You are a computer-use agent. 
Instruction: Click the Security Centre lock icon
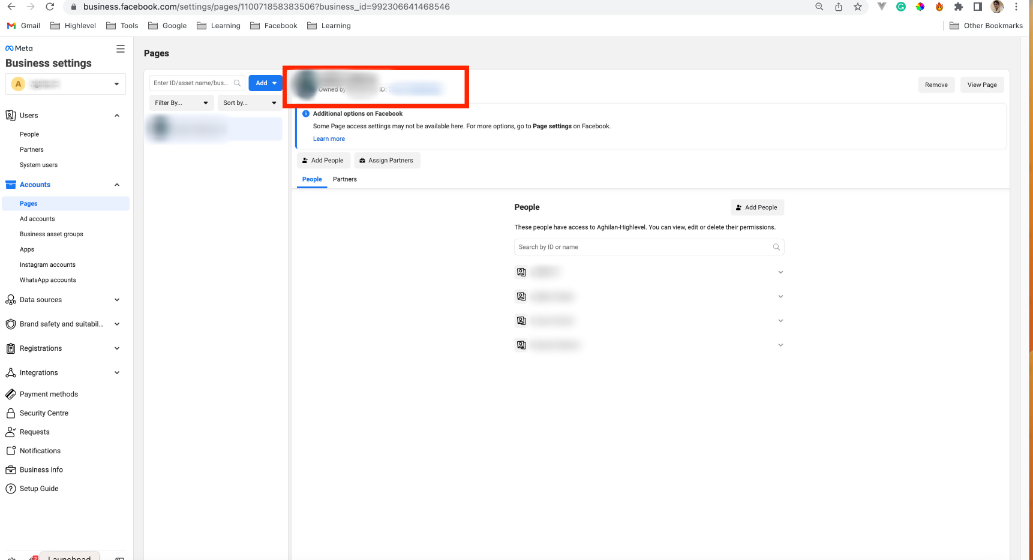(x=11, y=413)
